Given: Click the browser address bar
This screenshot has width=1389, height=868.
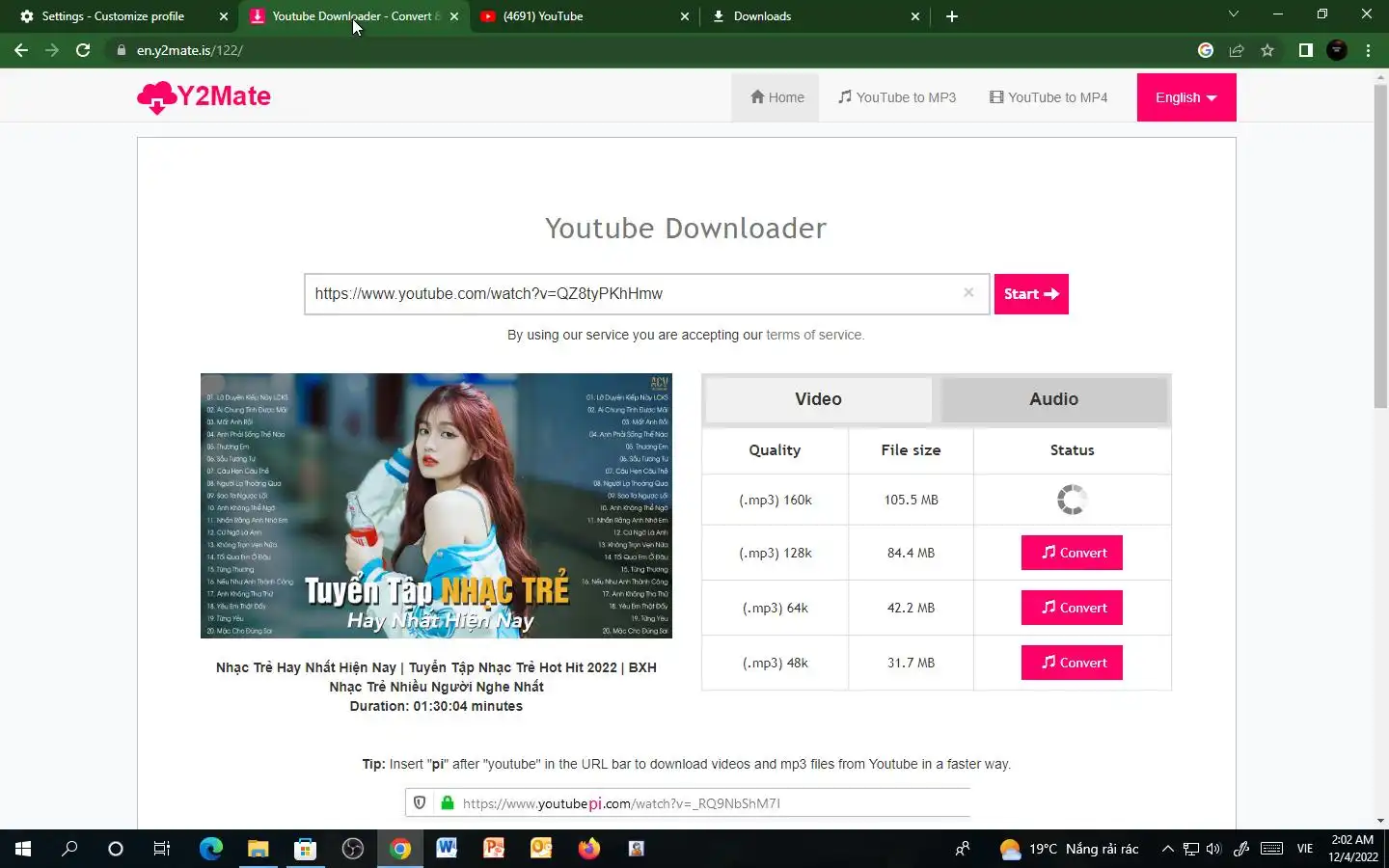Looking at the screenshot, I should [x=656, y=50].
